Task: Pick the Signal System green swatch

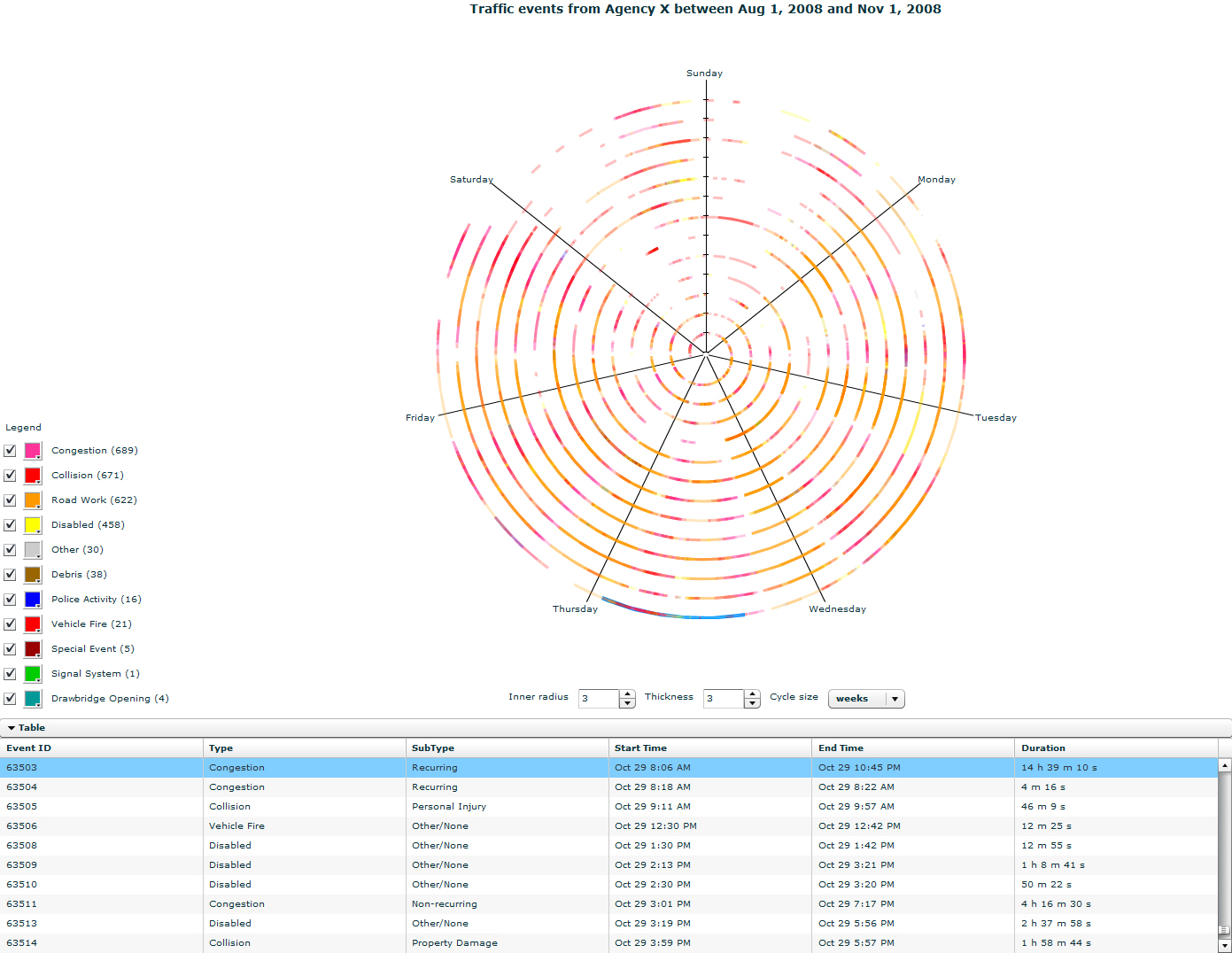Action: (33, 674)
